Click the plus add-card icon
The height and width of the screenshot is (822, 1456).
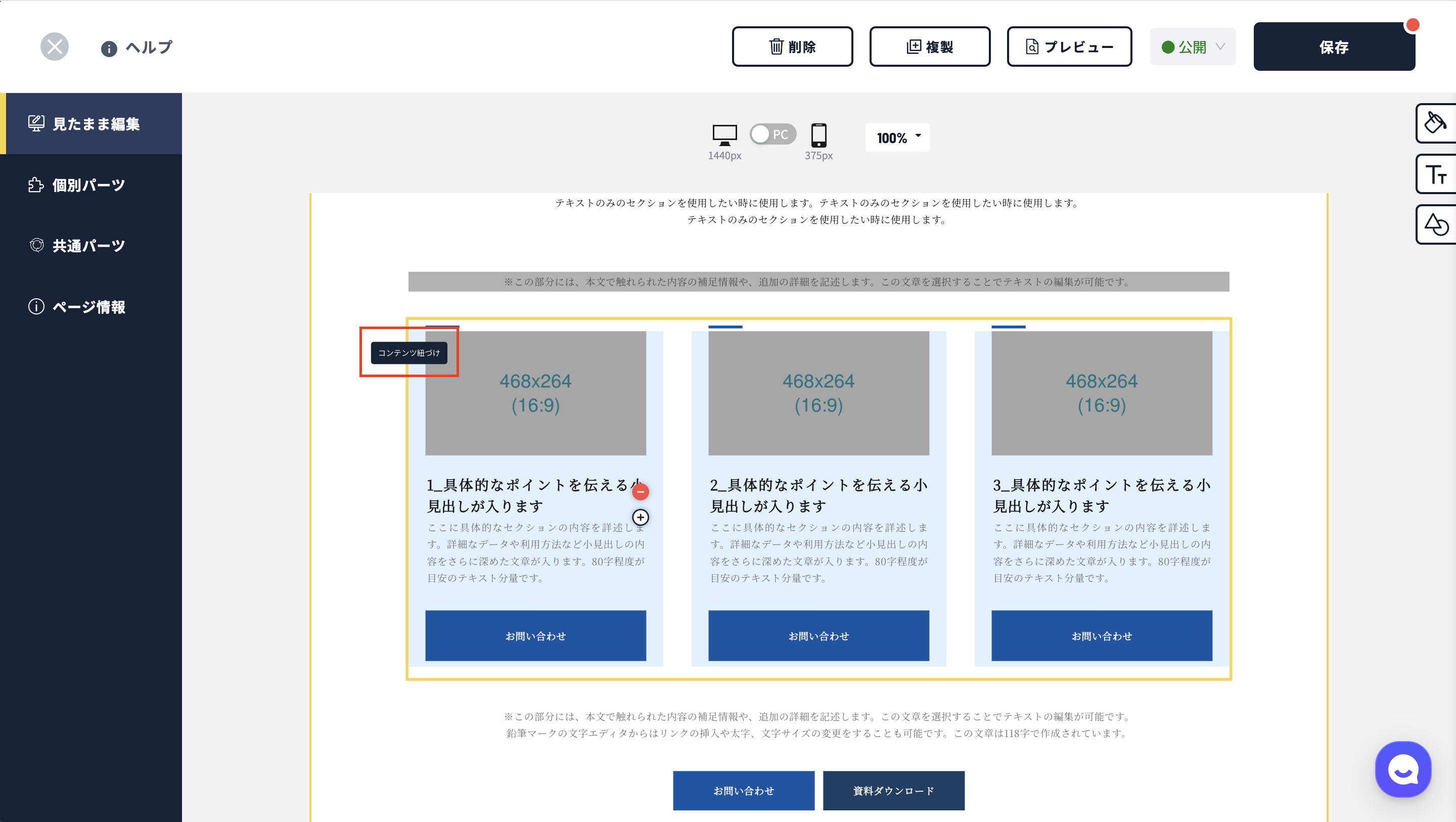pyautogui.click(x=641, y=517)
